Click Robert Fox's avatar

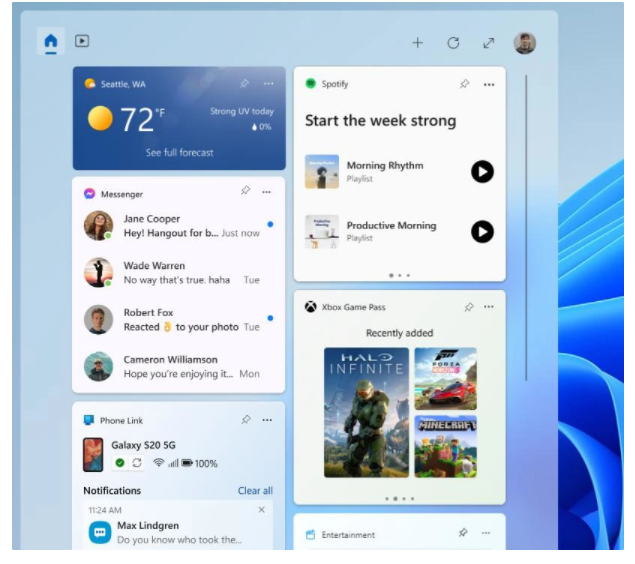click(98, 319)
